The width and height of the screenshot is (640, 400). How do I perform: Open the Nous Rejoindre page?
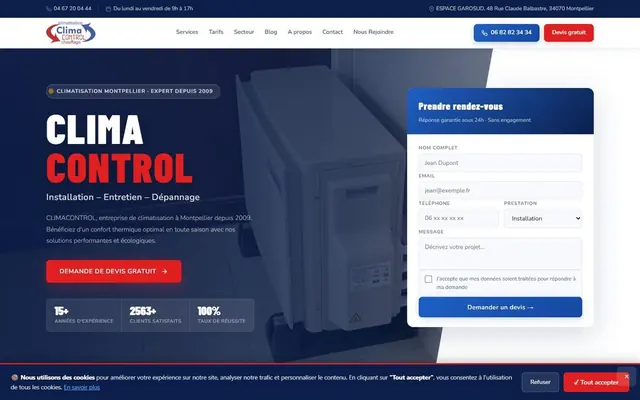tap(373, 32)
